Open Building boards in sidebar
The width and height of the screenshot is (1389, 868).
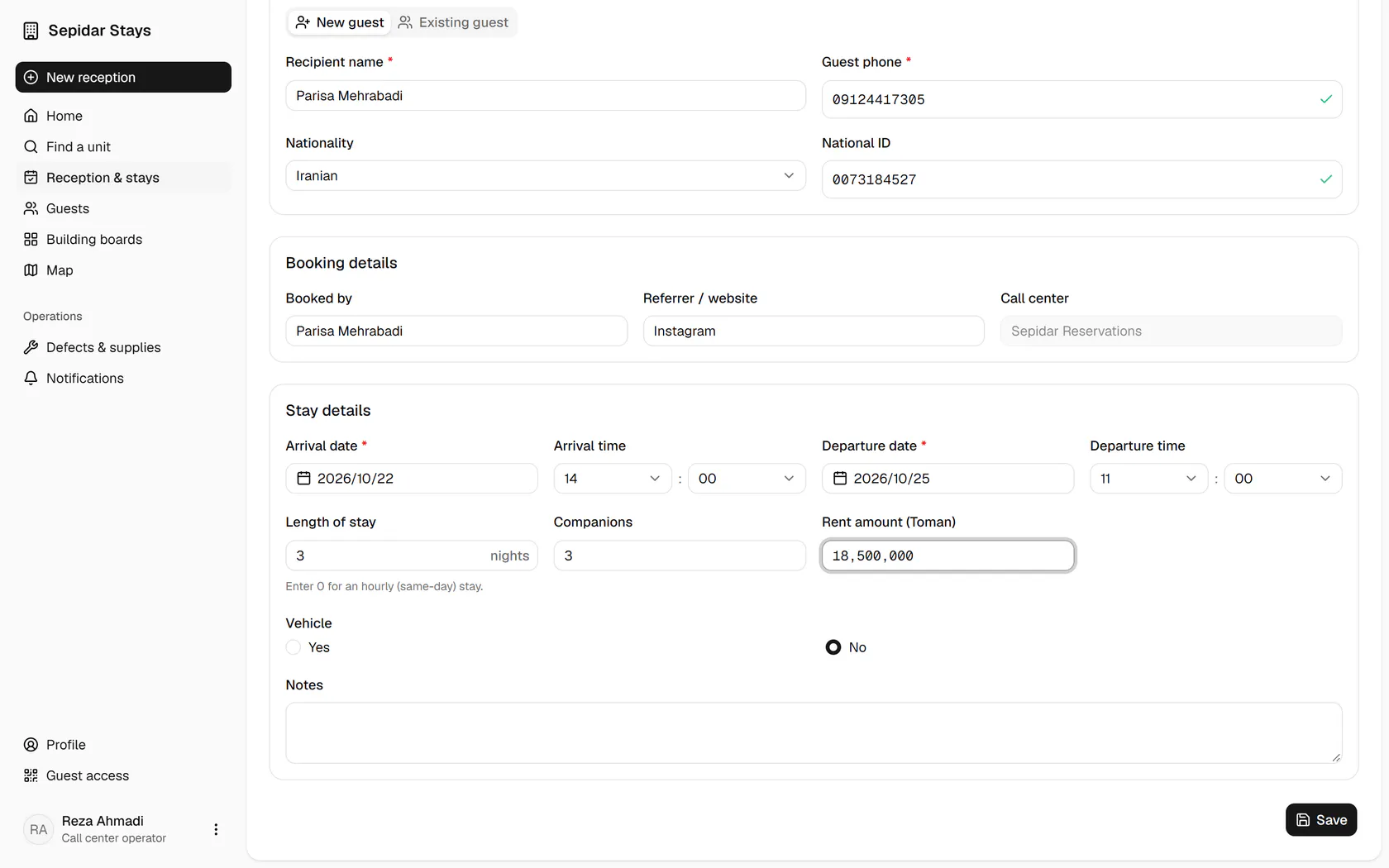pyautogui.click(x=123, y=239)
